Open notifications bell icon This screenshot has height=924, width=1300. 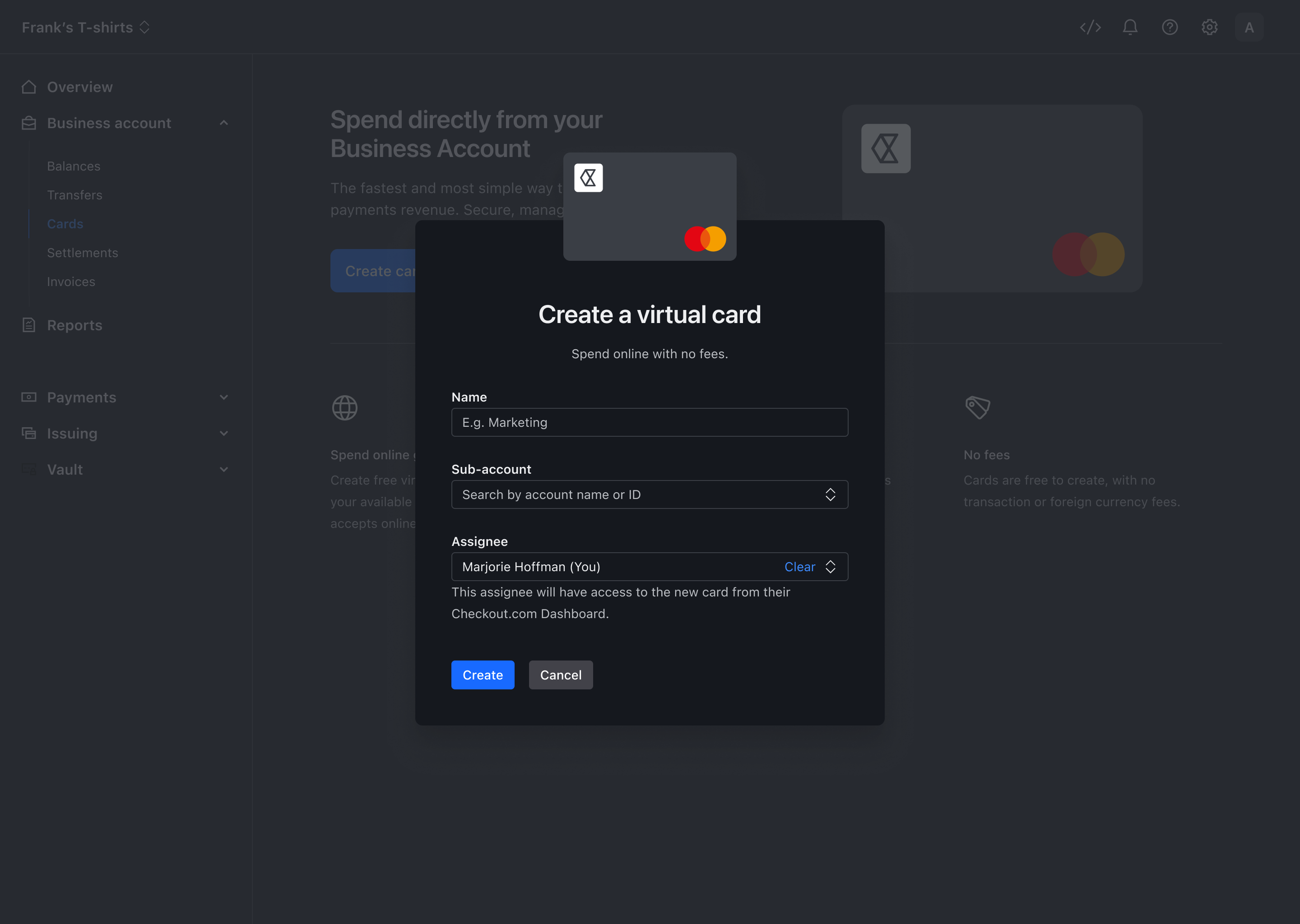tap(1130, 28)
